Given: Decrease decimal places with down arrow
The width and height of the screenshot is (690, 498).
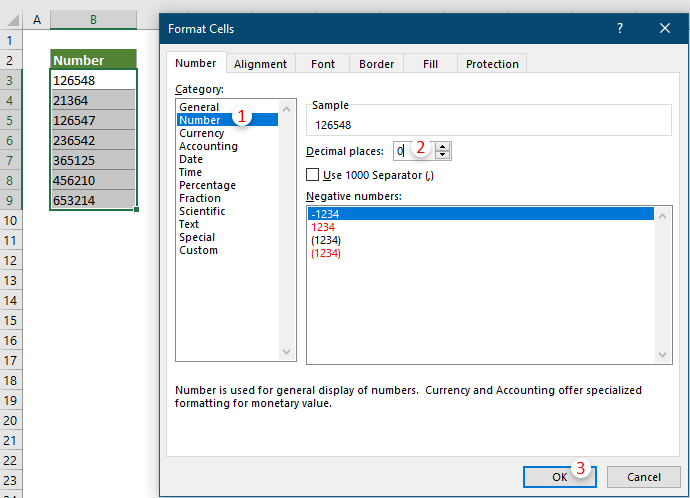Looking at the screenshot, I should [443, 156].
